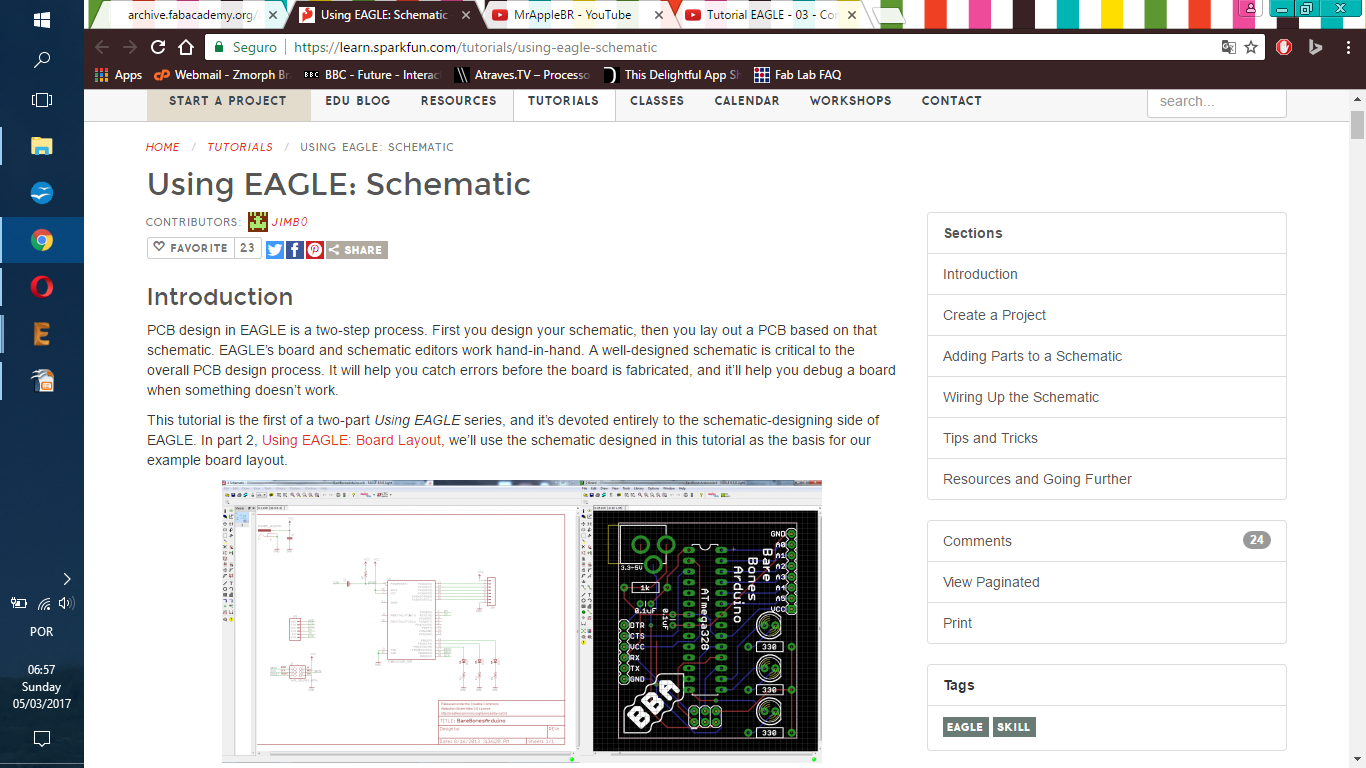Viewport: 1366px width, 768px height.
Task: Open the volume control in the tray
Action: click(67, 603)
